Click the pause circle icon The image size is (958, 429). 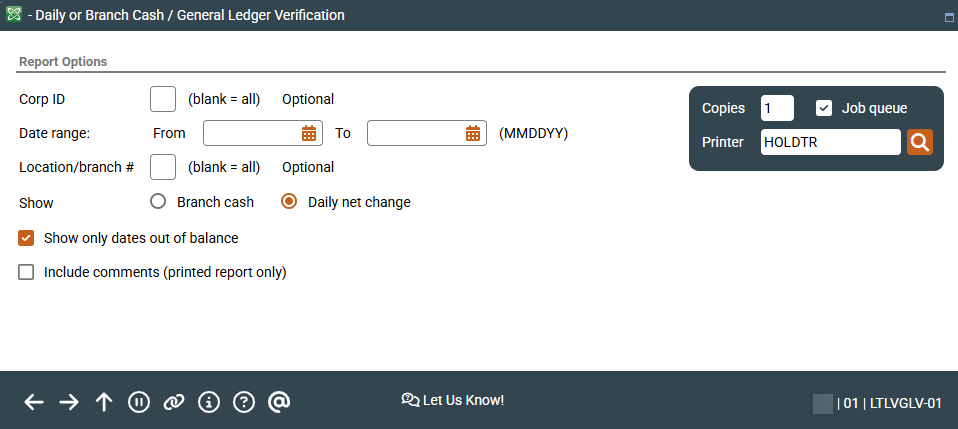139,402
